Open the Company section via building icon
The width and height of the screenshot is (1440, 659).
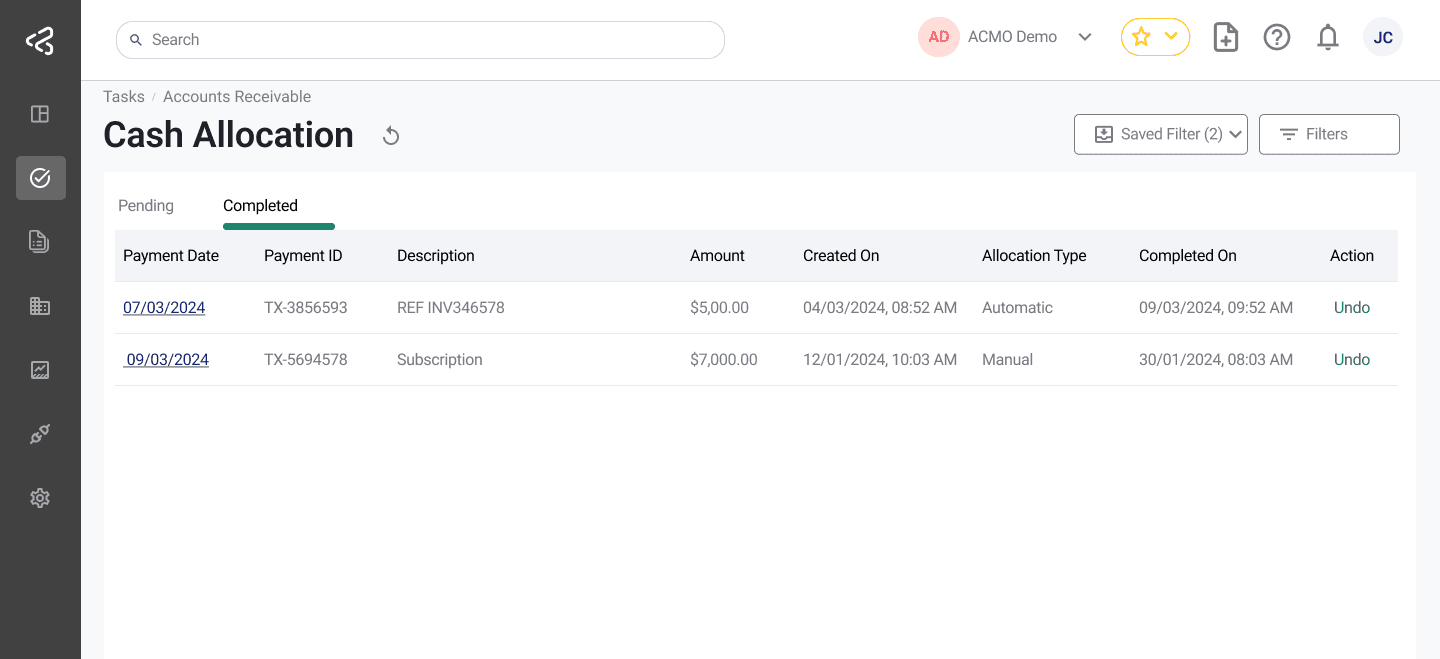click(x=40, y=305)
